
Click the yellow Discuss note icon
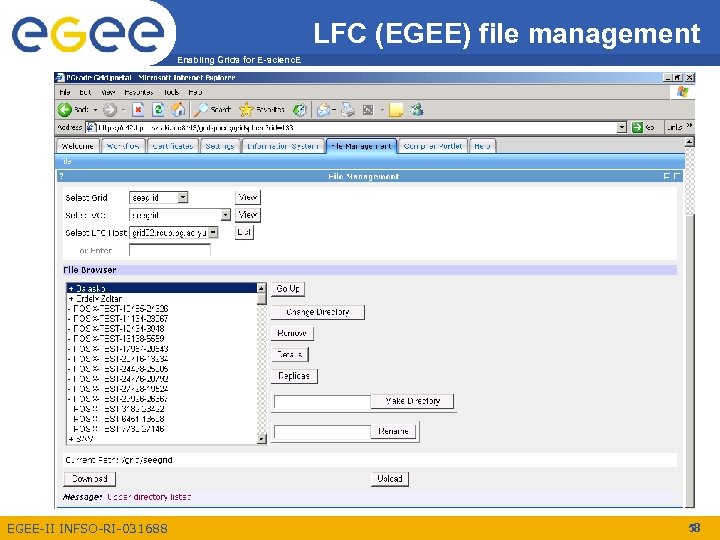396,110
